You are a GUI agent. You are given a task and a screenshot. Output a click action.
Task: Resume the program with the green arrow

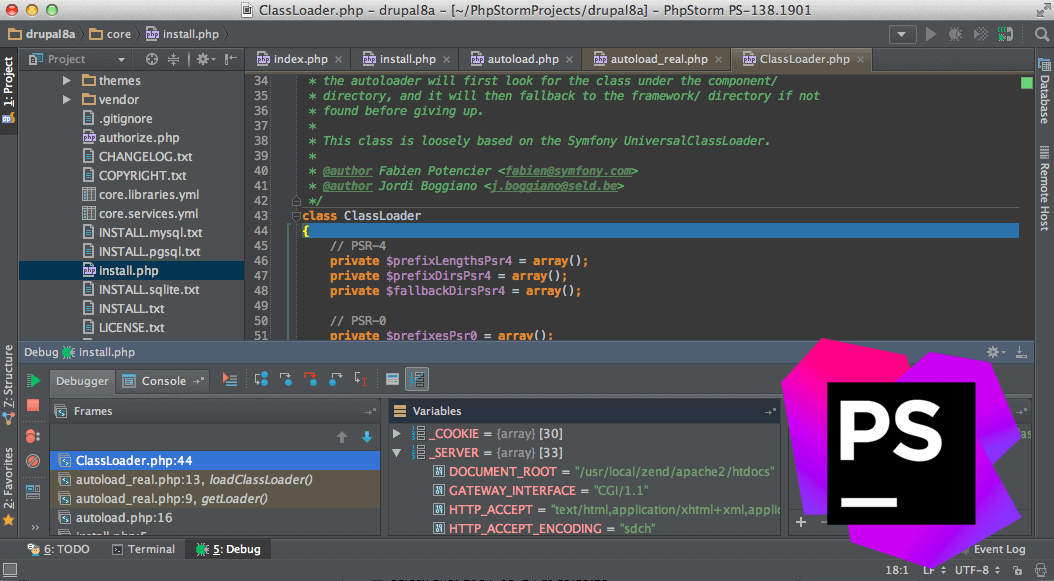[x=33, y=381]
